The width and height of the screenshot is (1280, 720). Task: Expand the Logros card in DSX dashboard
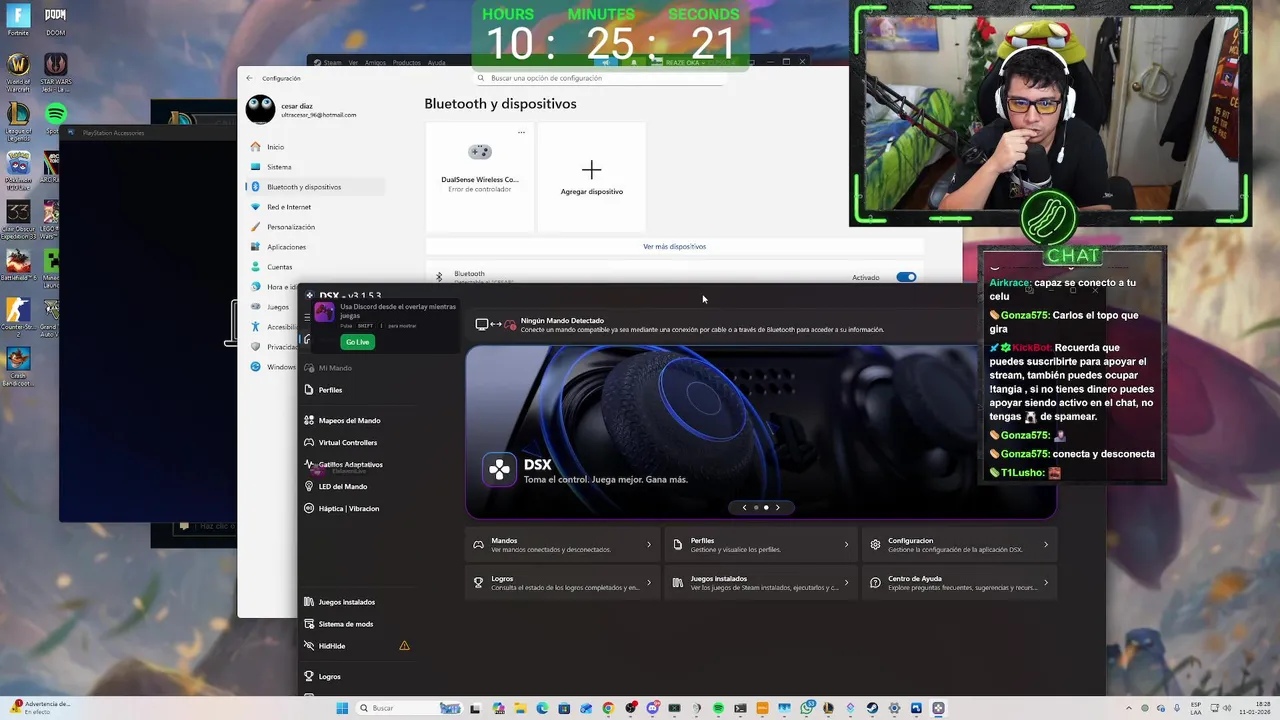(563, 583)
